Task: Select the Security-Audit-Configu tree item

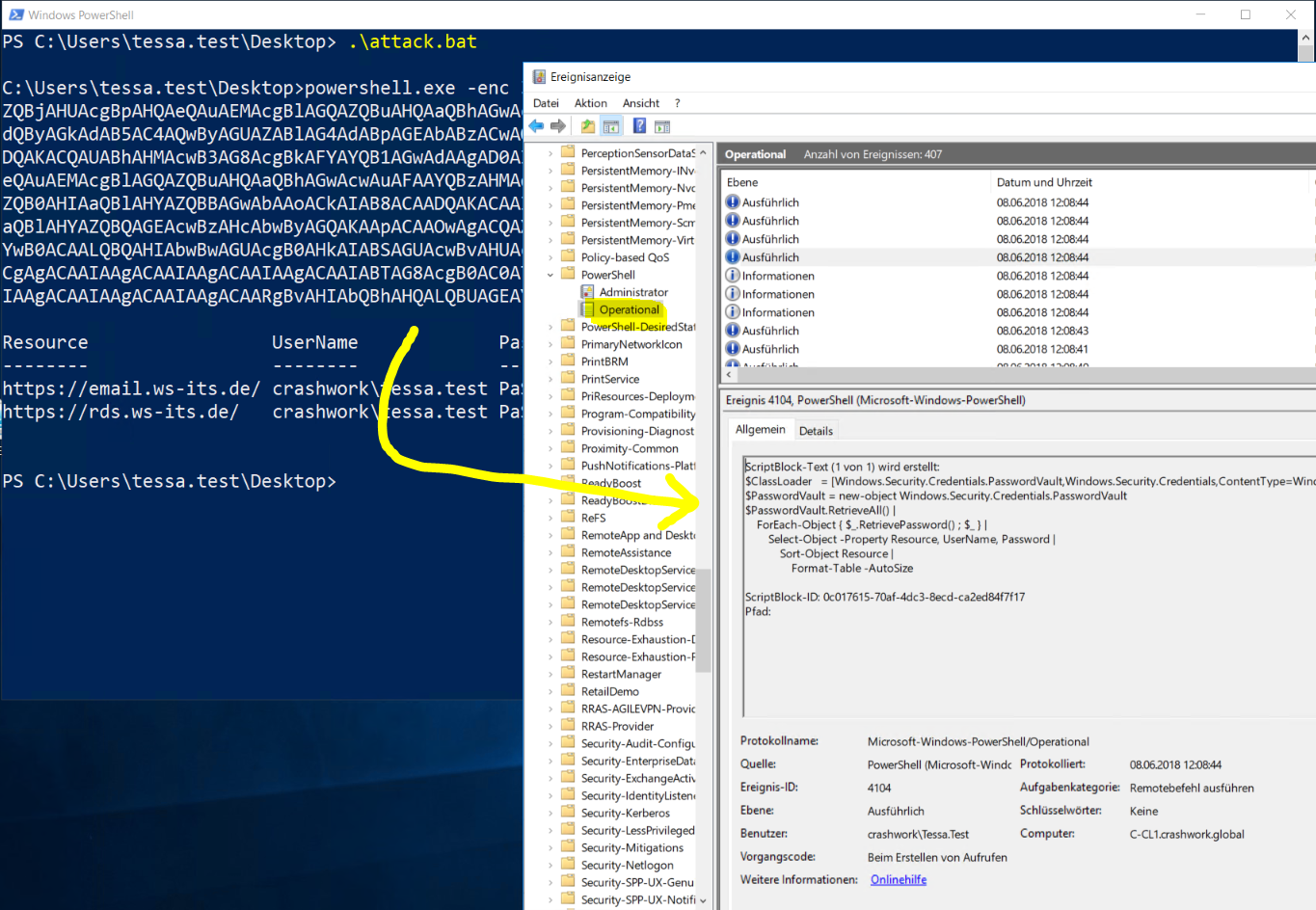Action: (637, 743)
